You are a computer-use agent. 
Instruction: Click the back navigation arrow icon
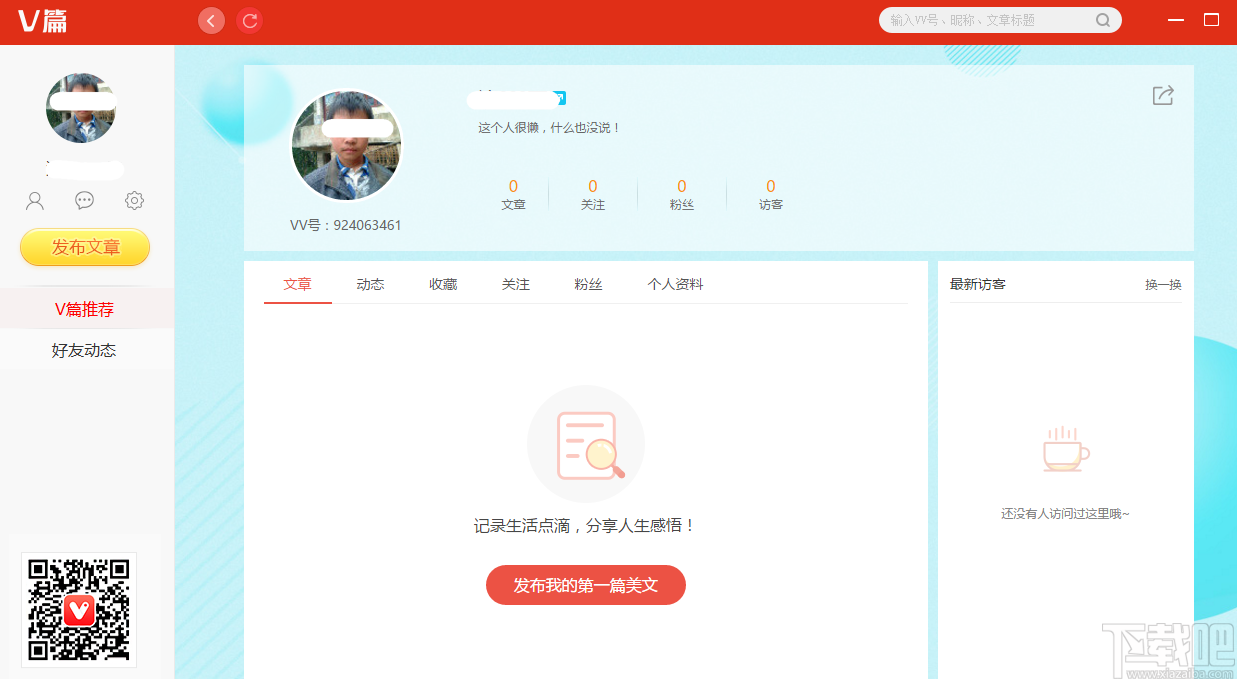tap(211, 20)
